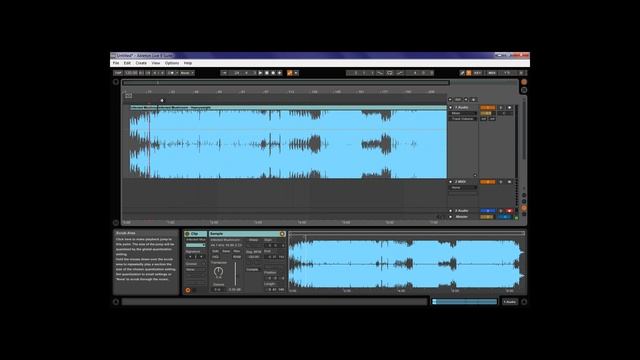Open the Help menu
Screen dimensions: 640x360
(x=188, y=63)
